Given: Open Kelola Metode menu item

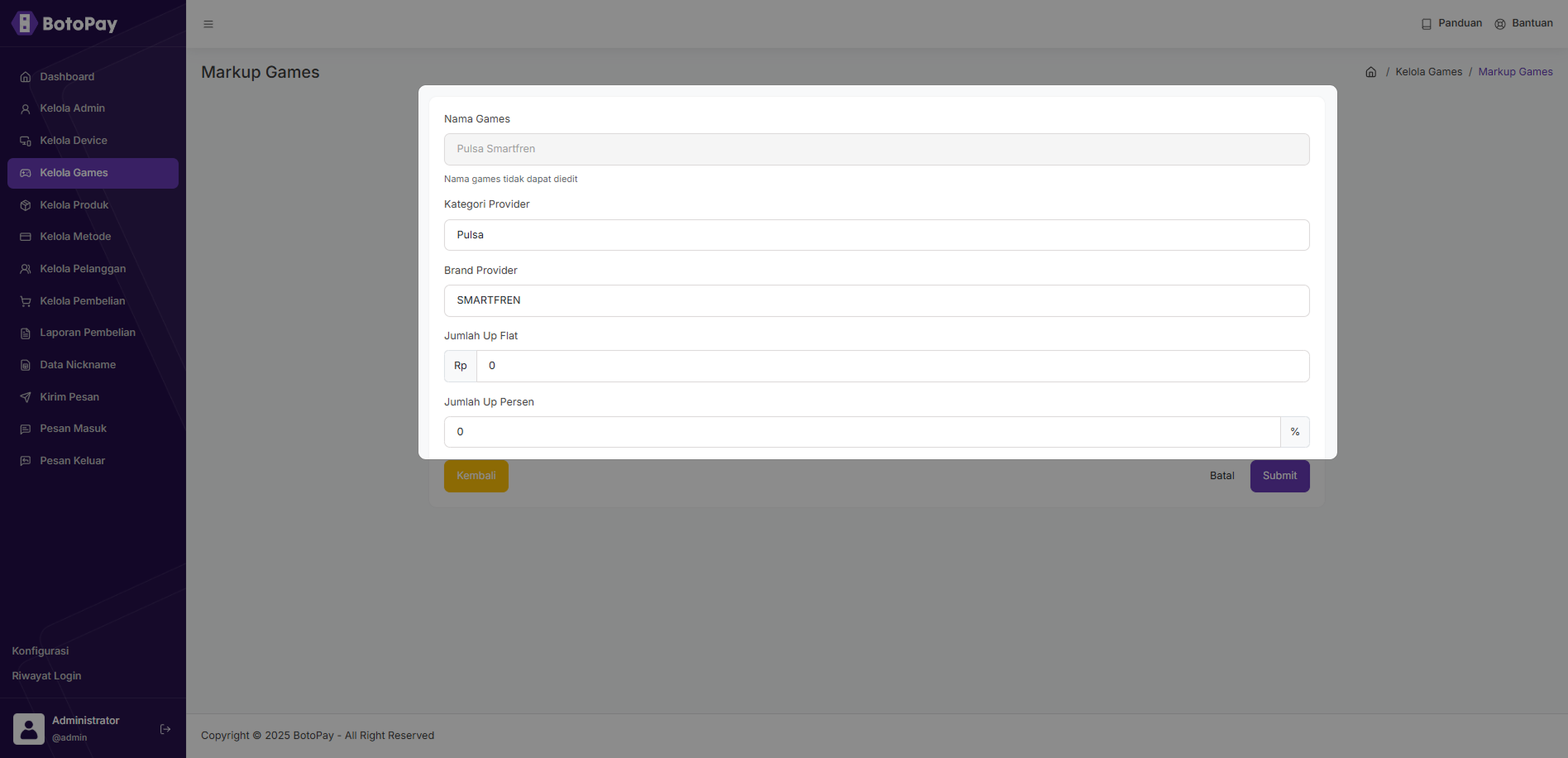Looking at the screenshot, I should [x=93, y=237].
